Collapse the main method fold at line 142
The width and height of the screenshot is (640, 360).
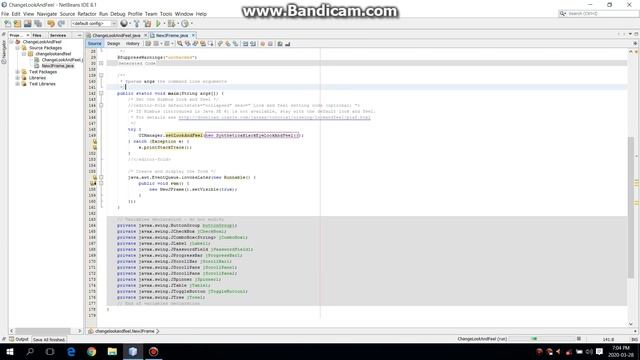click(101, 93)
